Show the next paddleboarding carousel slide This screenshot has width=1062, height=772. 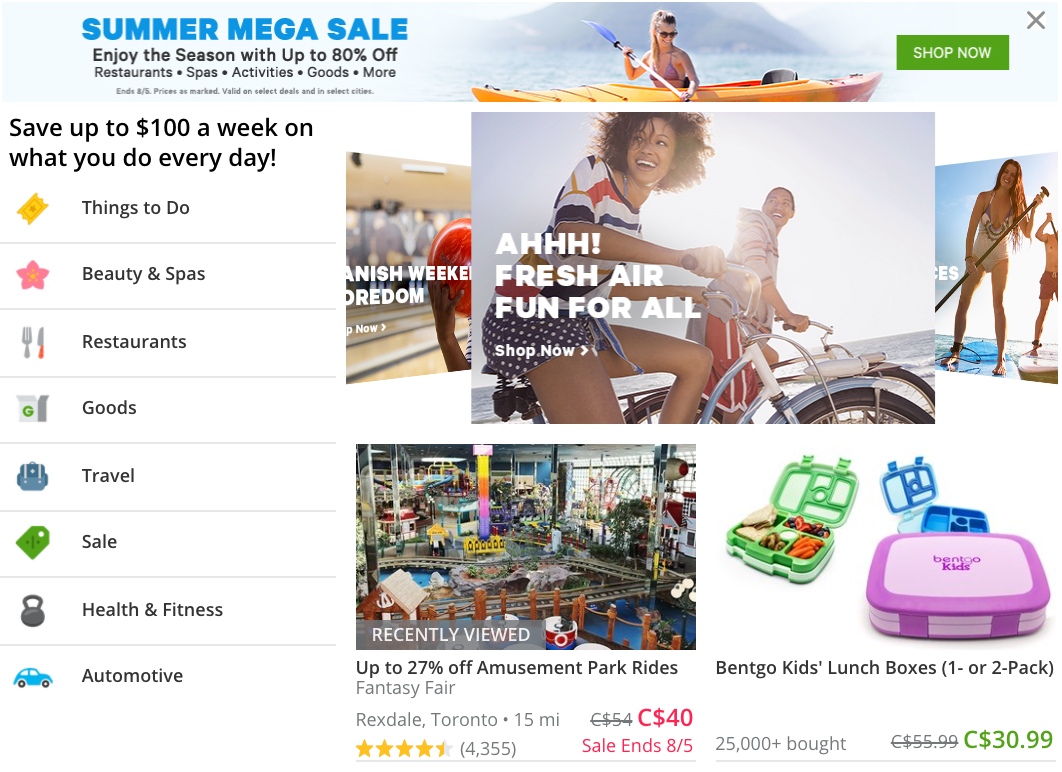(x=996, y=267)
